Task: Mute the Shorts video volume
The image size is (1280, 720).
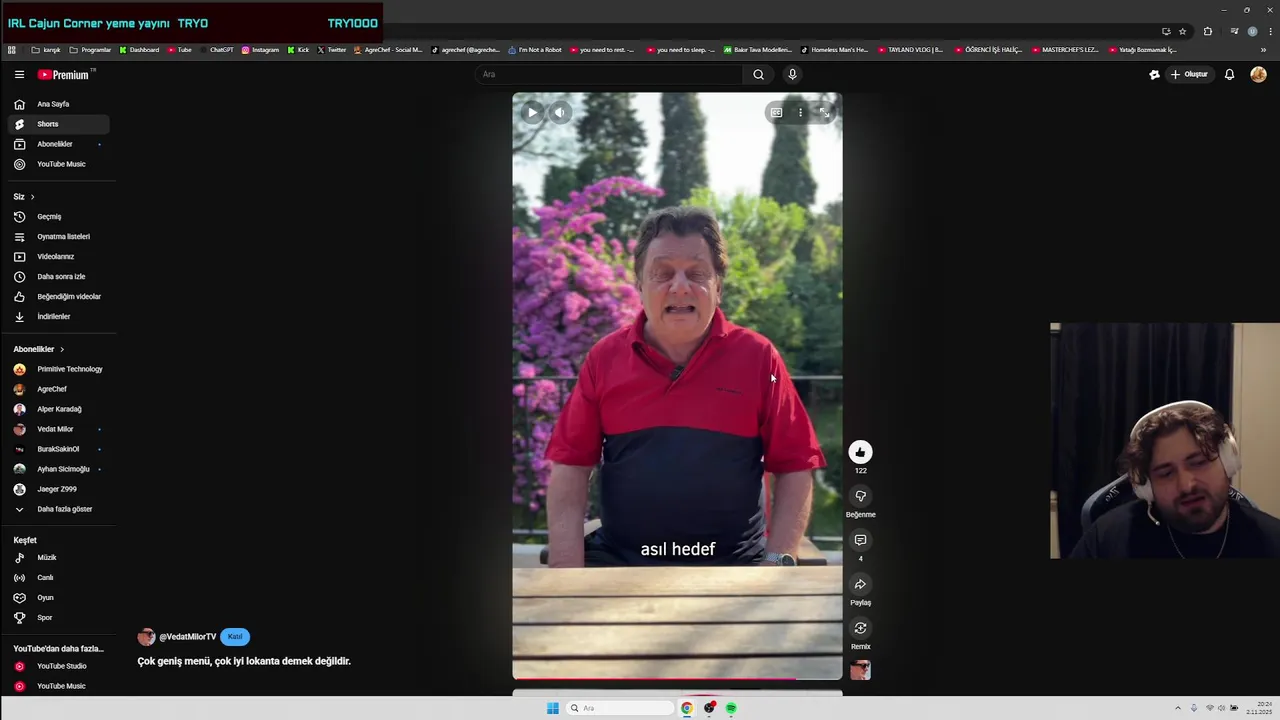Action: 560,112
